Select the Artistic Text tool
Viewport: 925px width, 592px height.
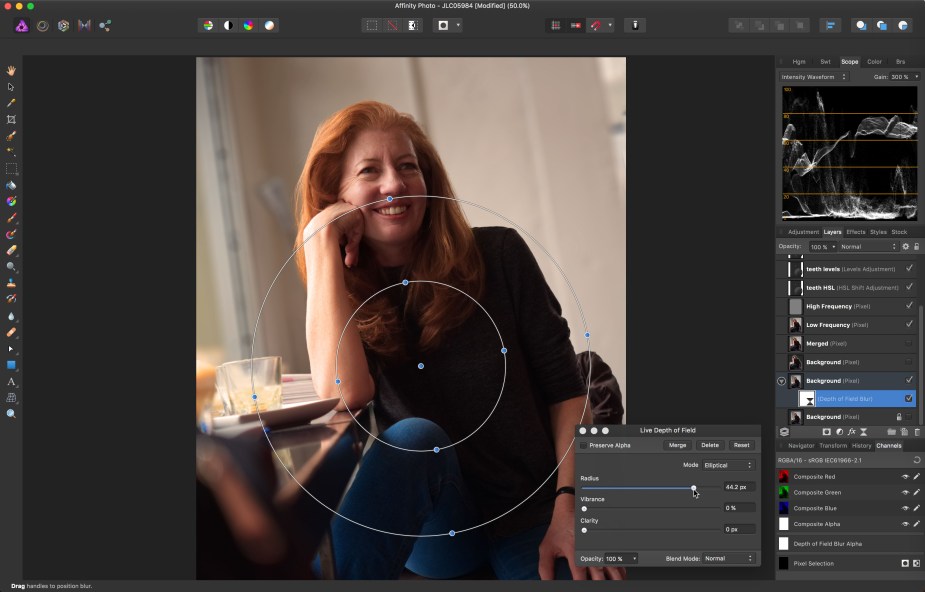point(11,381)
